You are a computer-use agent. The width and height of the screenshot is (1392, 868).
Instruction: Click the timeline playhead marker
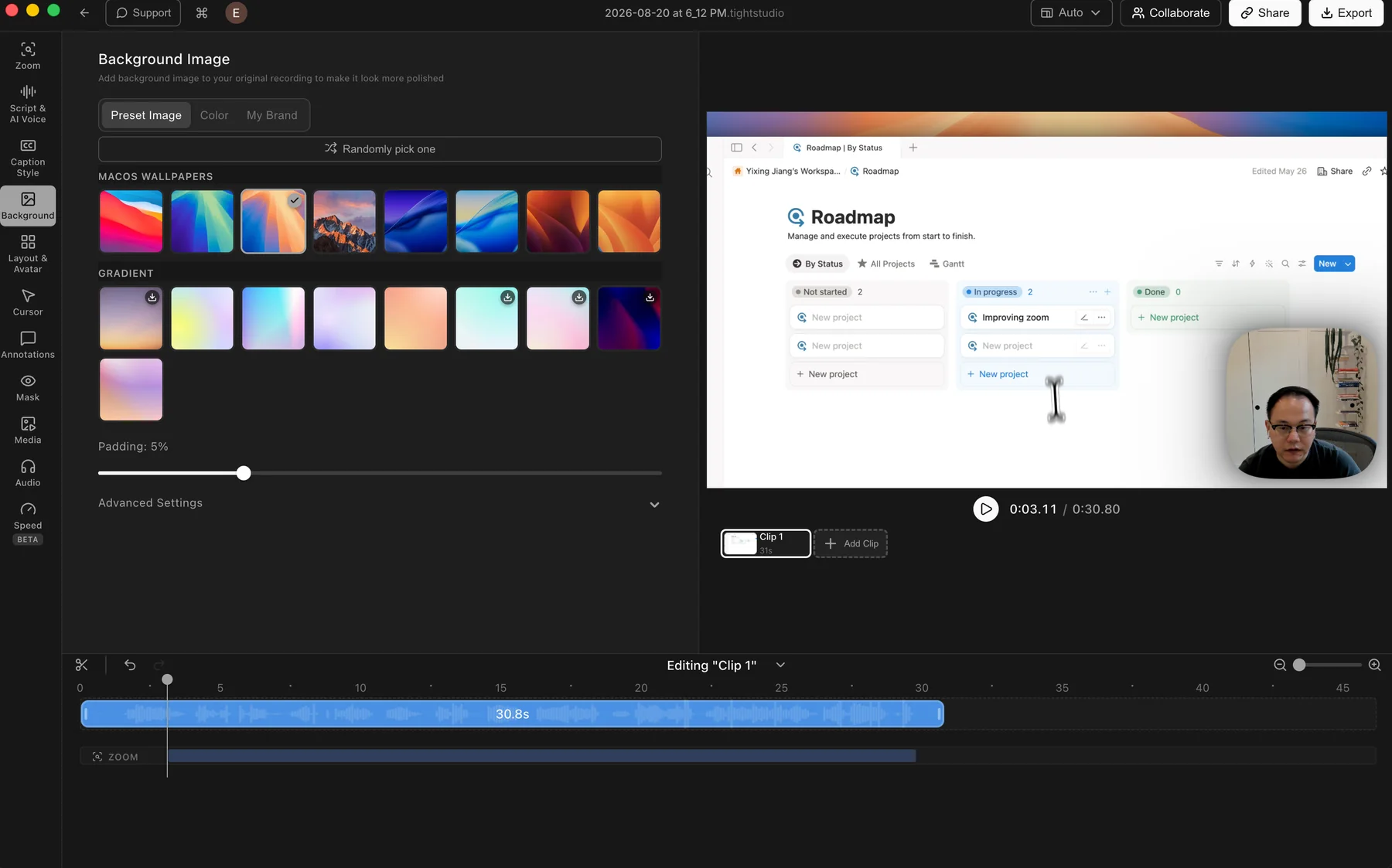(167, 679)
